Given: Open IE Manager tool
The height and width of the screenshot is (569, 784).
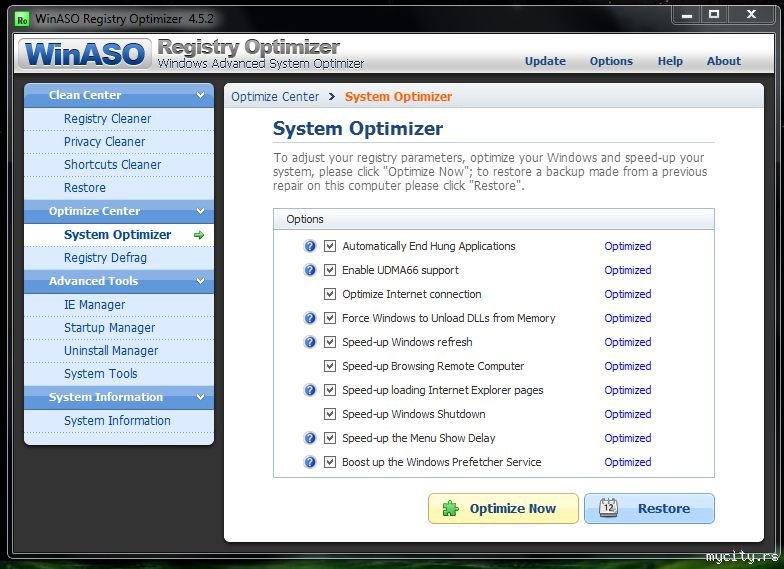Looking at the screenshot, I should [x=119, y=305].
